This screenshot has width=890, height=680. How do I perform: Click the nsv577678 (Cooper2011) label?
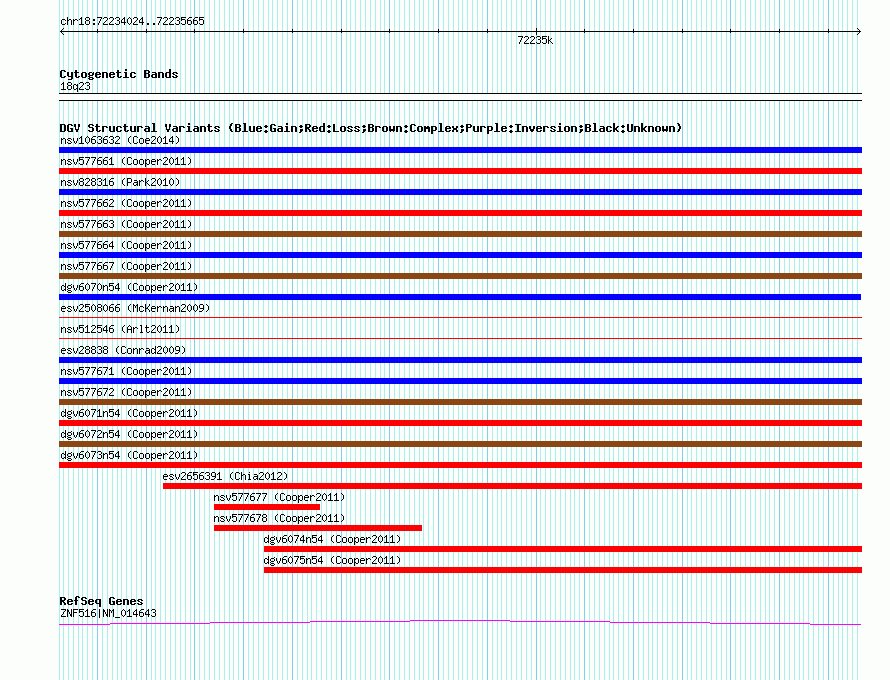(279, 518)
